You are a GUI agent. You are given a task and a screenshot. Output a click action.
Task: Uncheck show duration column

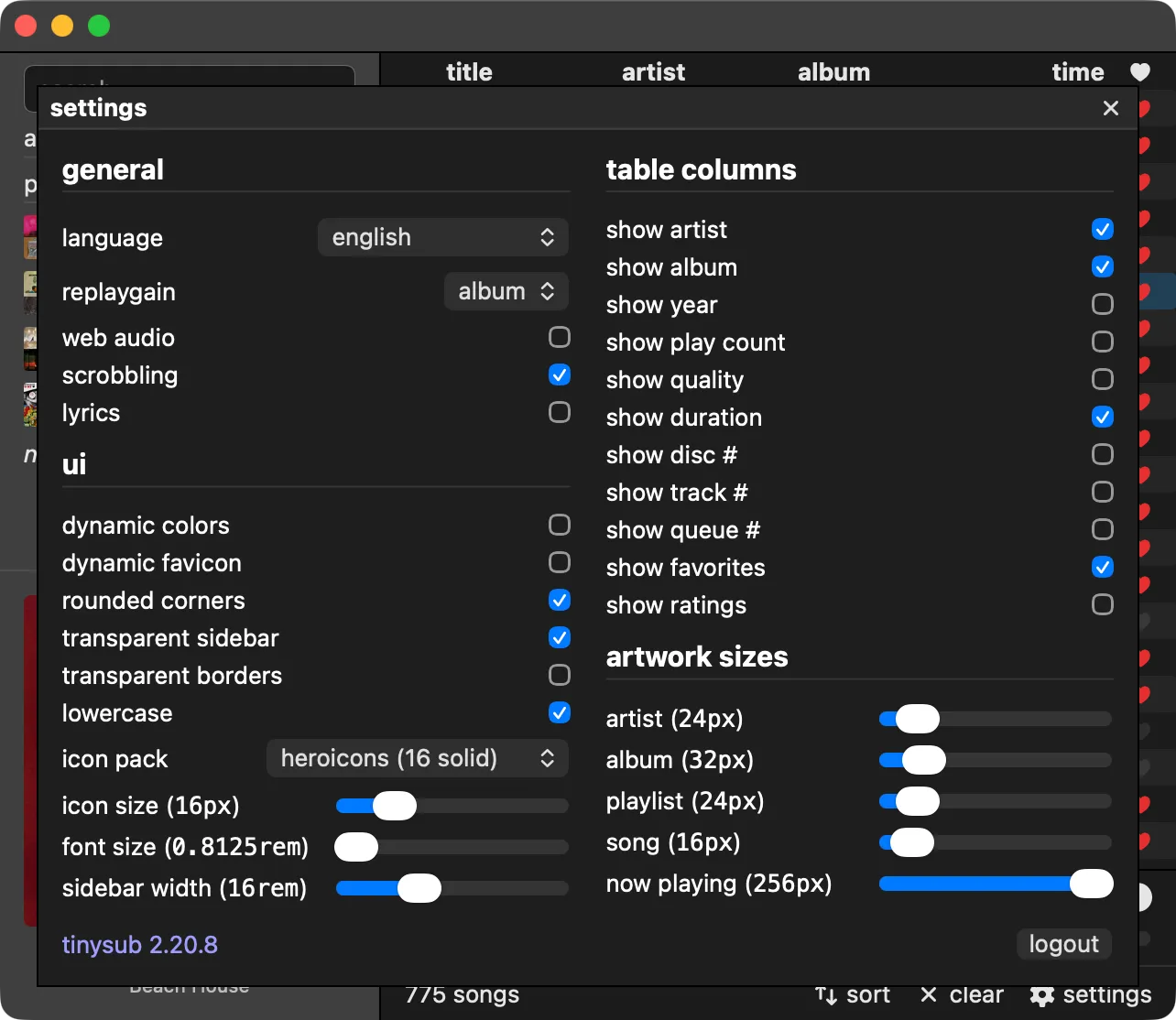click(x=1103, y=417)
